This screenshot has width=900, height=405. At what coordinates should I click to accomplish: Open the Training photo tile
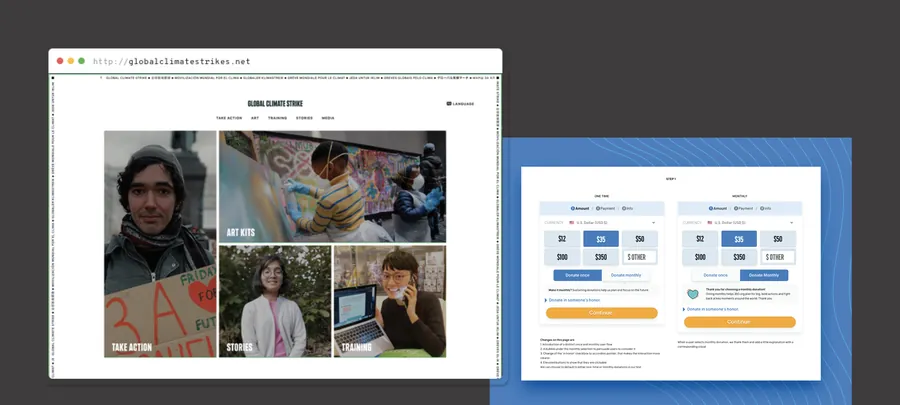point(390,301)
